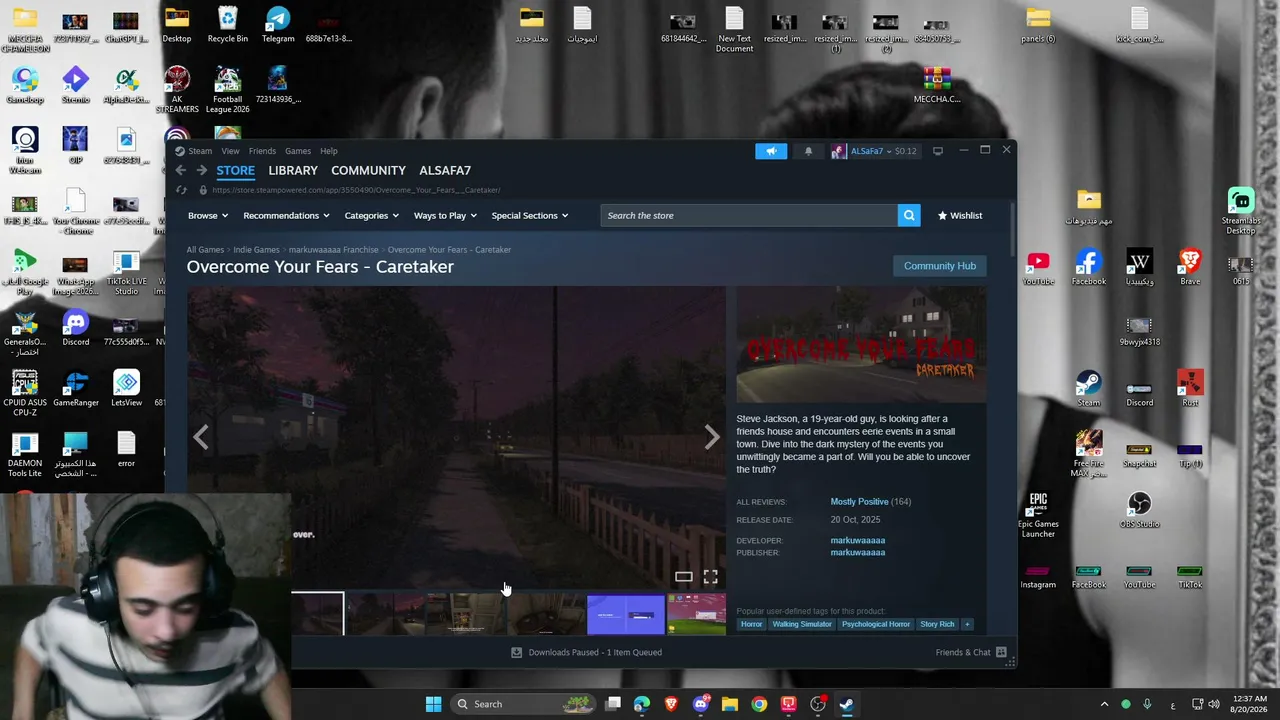Open Steam notifications bell
Screen dimensions: 1280x720
pos(808,151)
